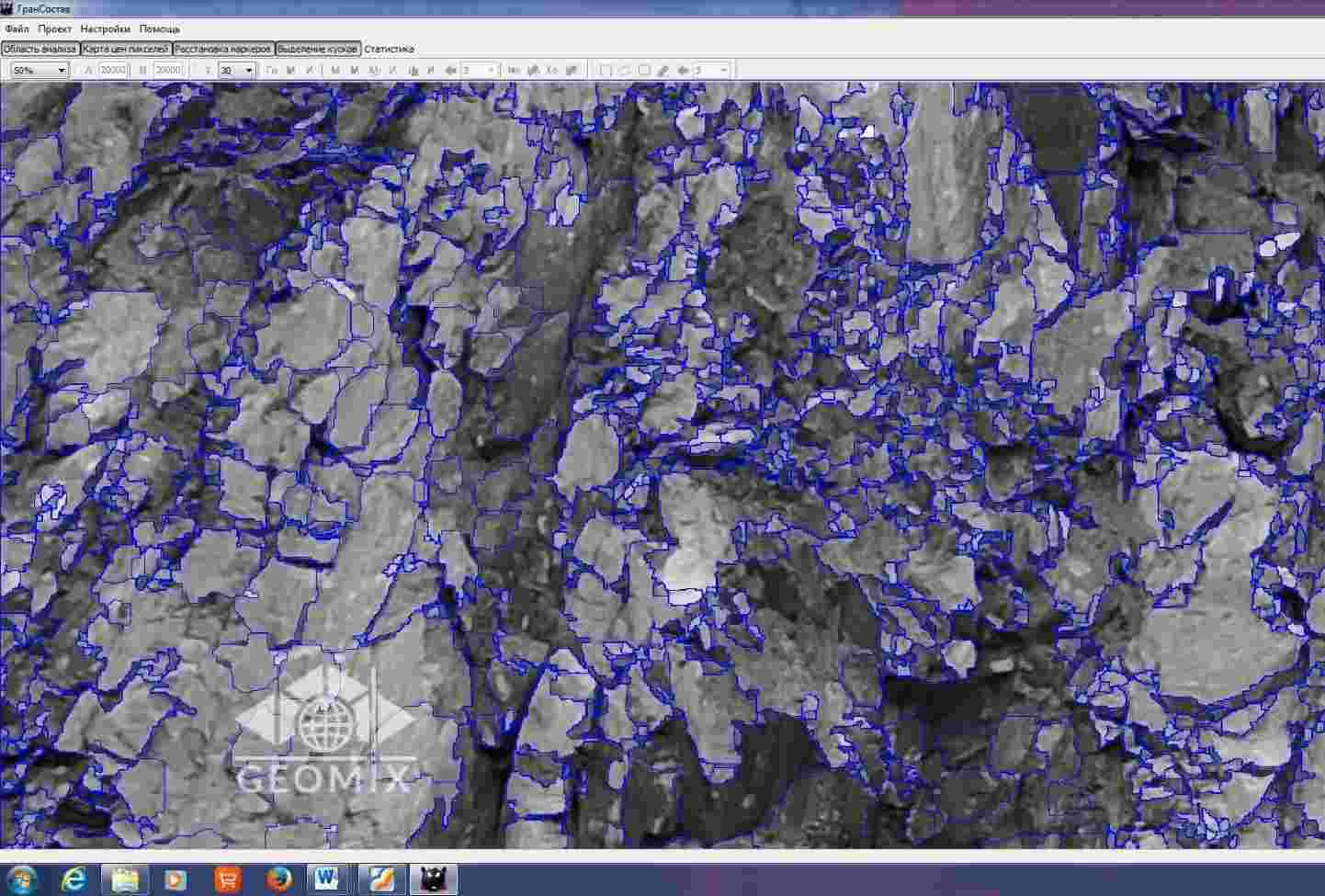Open the Помощь menu
Screen dimensions: 1325x896
pos(159,29)
